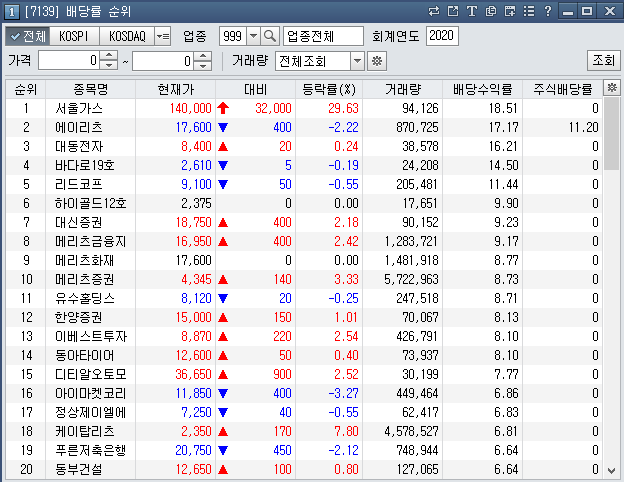The height and width of the screenshot is (482, 624).
Task: Select the 푸른저축은행 row name
Action: pyautogui.click(x=91, y=450)
